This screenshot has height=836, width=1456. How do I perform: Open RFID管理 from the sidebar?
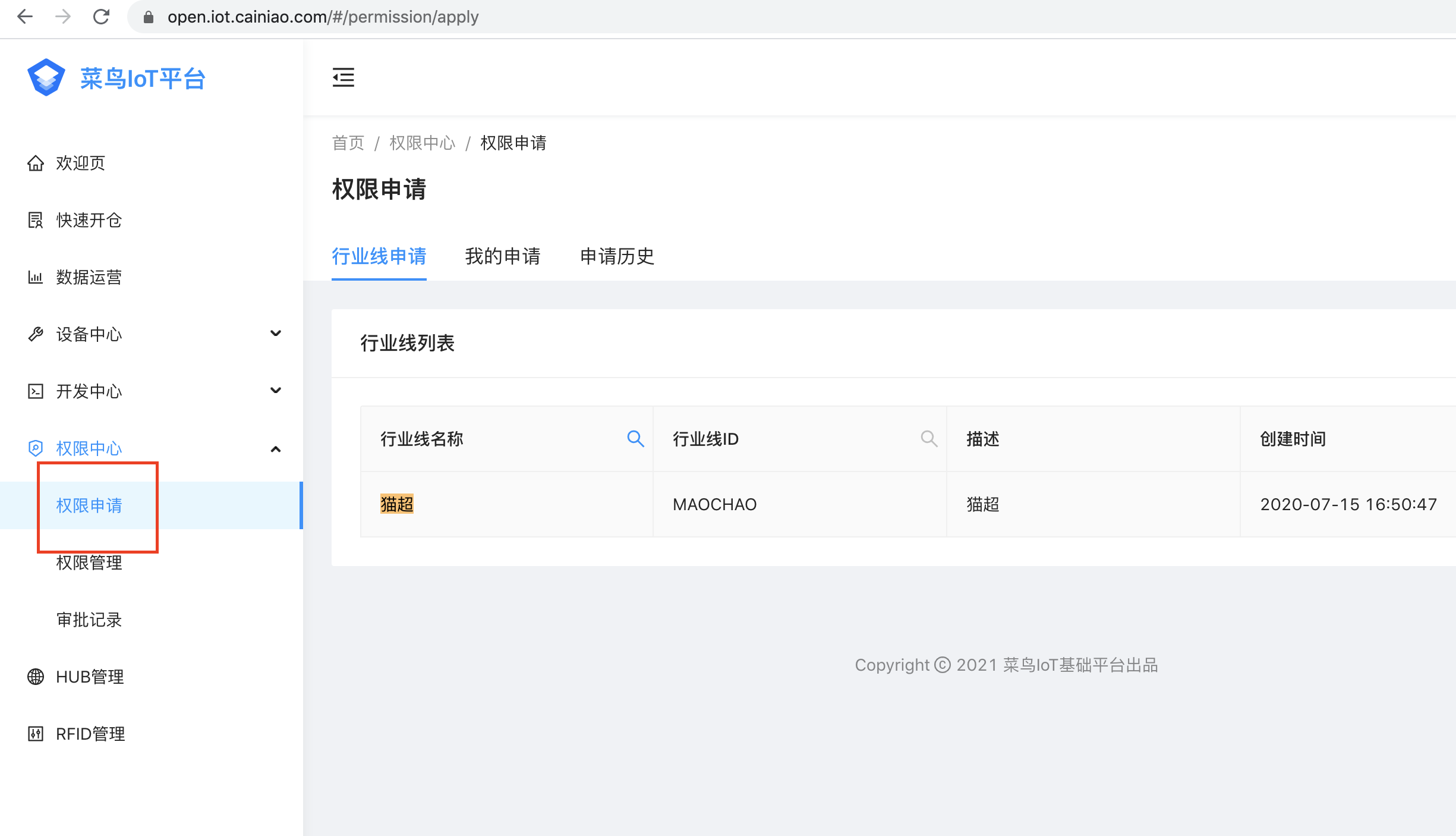click(90, 734)
